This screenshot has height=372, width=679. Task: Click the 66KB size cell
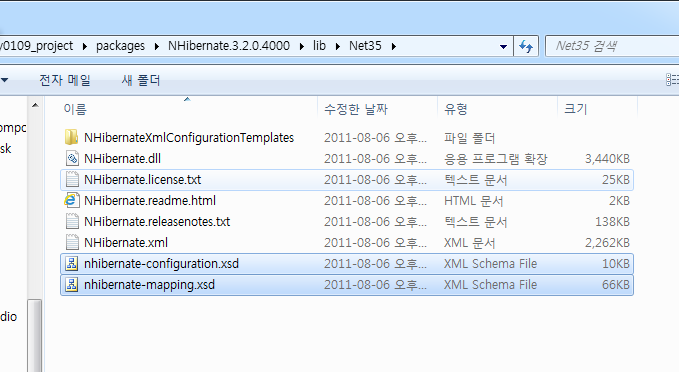pyautogui.click(x=615, y=285)
